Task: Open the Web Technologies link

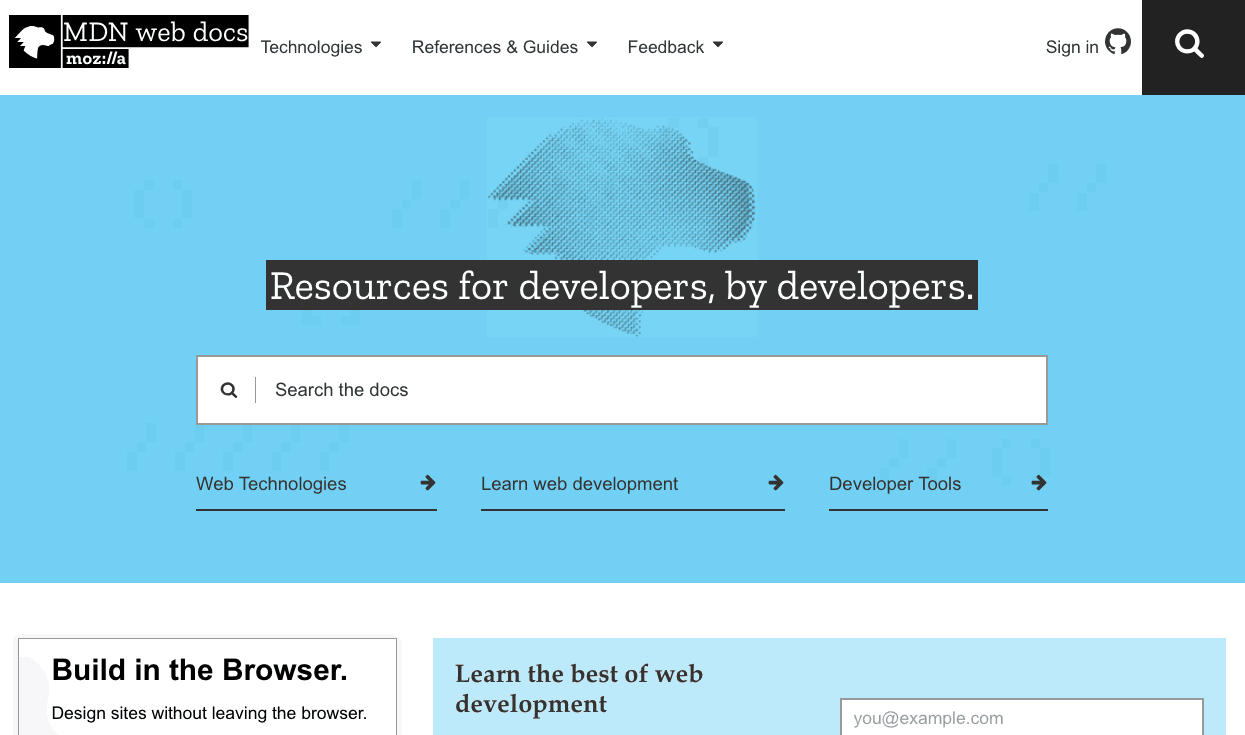Action: pyautogui.click(x=271, y=484)
